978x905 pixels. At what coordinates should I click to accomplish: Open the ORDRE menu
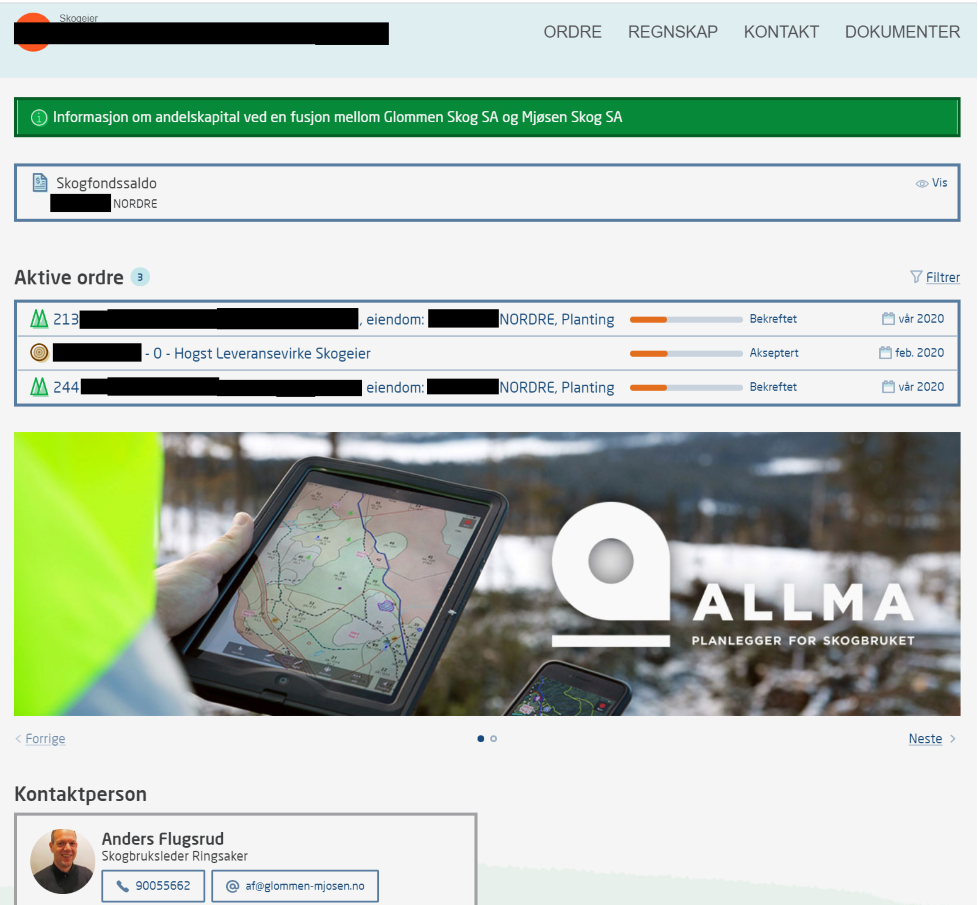tap(572, 32)
